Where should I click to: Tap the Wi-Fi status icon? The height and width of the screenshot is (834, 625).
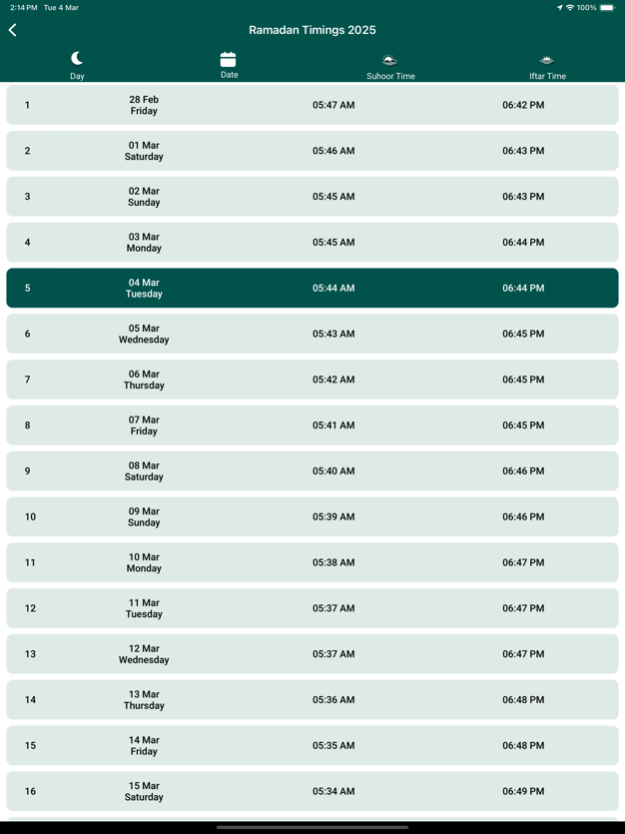click(569, 7)
